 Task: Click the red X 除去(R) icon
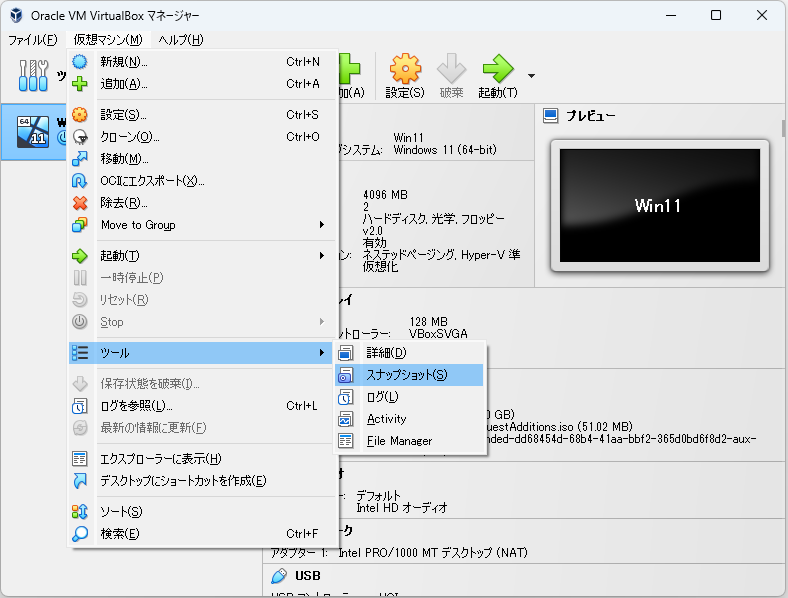[x=79, y=203]
